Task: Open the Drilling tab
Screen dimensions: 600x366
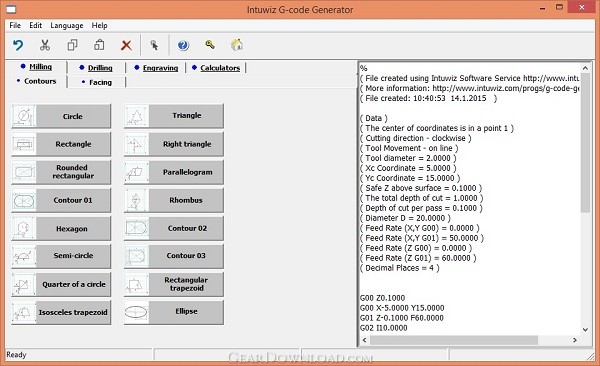Action: pos(100,68)
